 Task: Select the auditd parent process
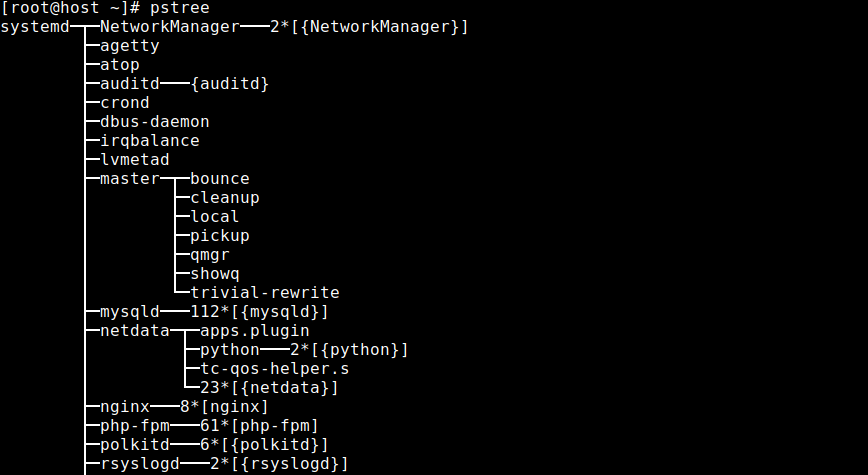(130, 84)
